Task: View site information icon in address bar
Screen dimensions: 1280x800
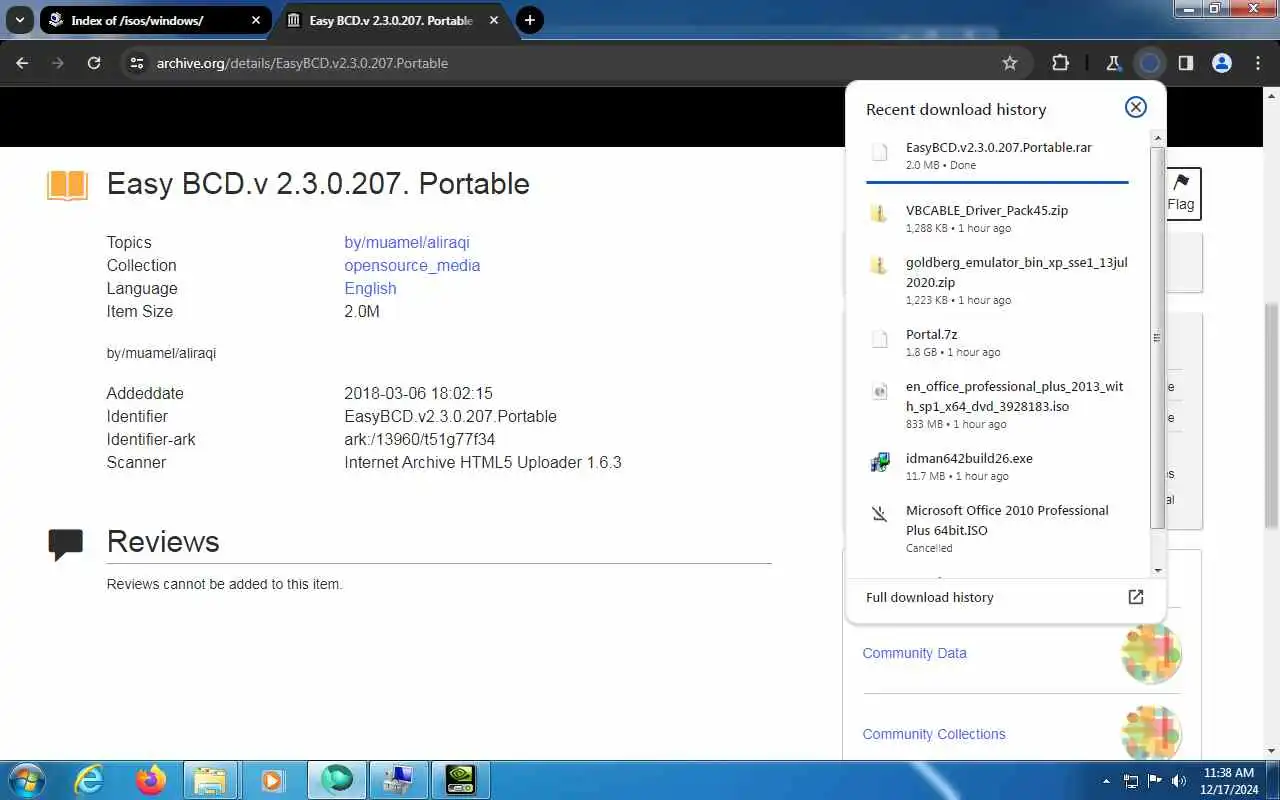Action: (137, 63)
